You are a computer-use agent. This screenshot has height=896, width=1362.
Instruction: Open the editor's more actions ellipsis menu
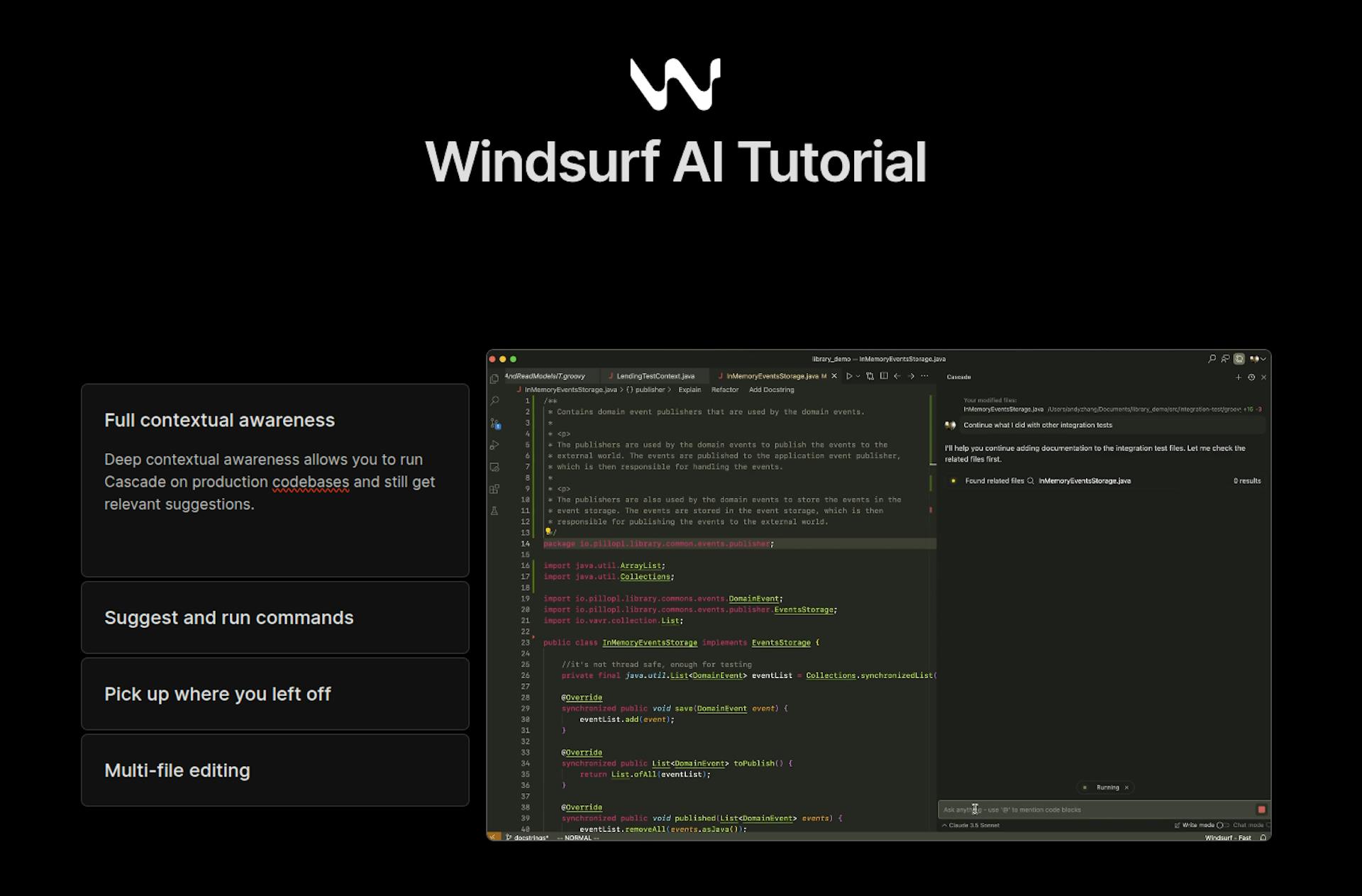click(924, 376)
